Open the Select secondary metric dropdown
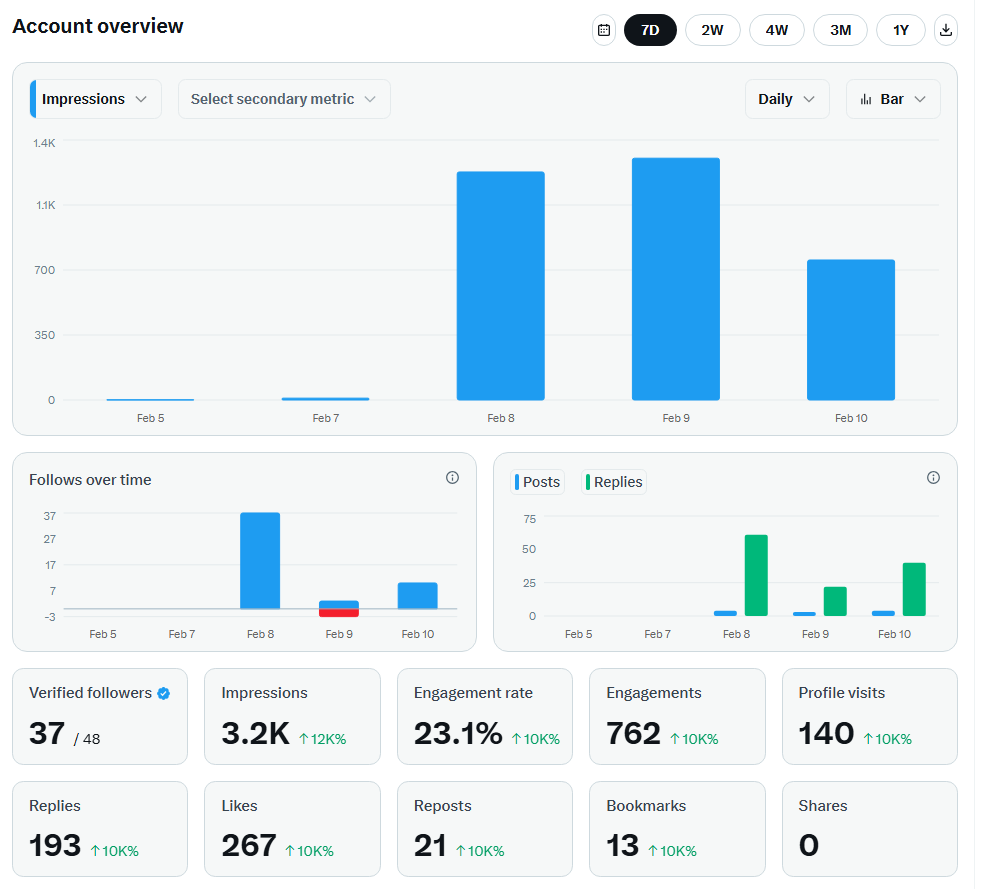Image resolution: width=984 pixels, height=889 pixels. [284, 99]
